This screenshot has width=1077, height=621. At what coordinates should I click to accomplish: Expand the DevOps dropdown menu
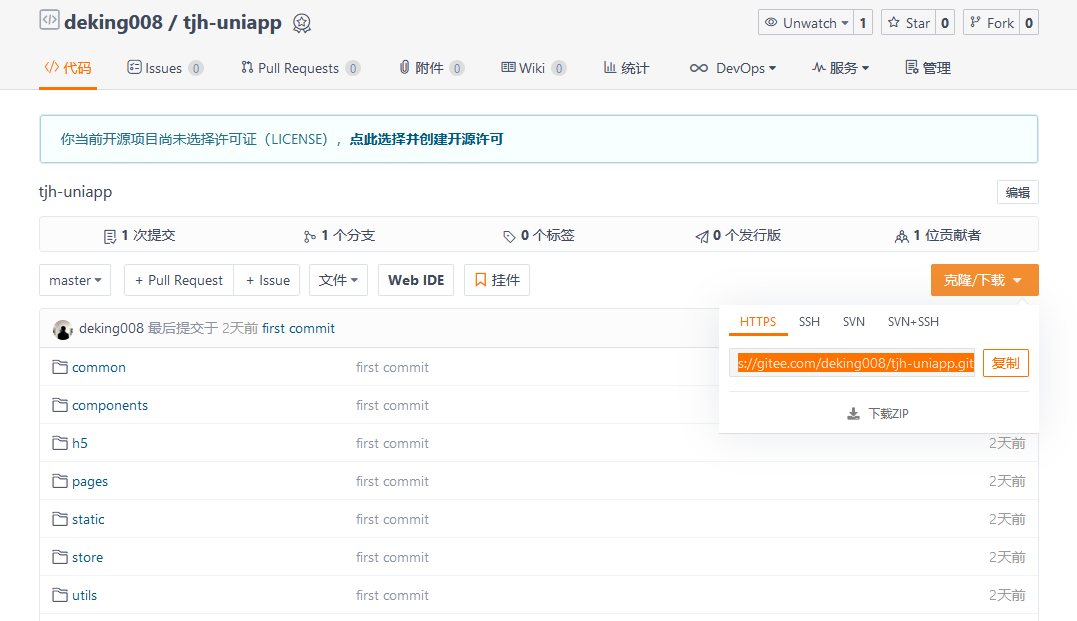point(733,68)
